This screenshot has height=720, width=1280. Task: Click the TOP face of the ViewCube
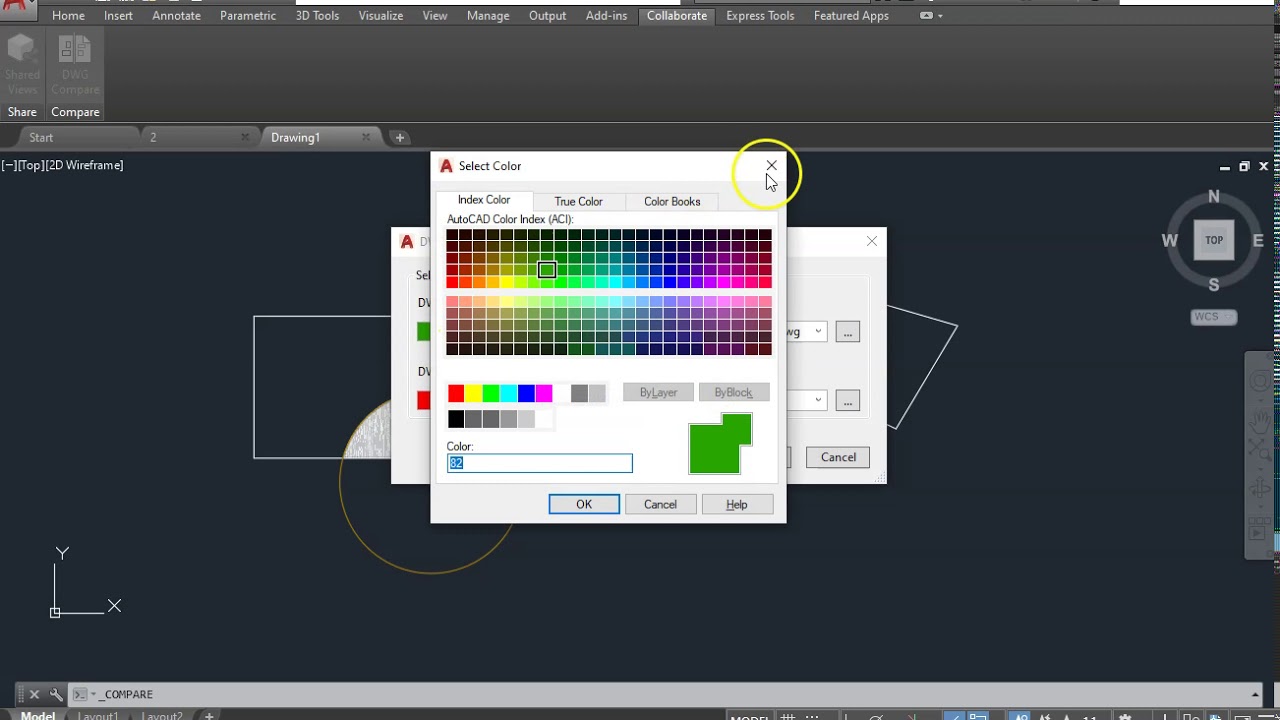tap(1214, 240)
